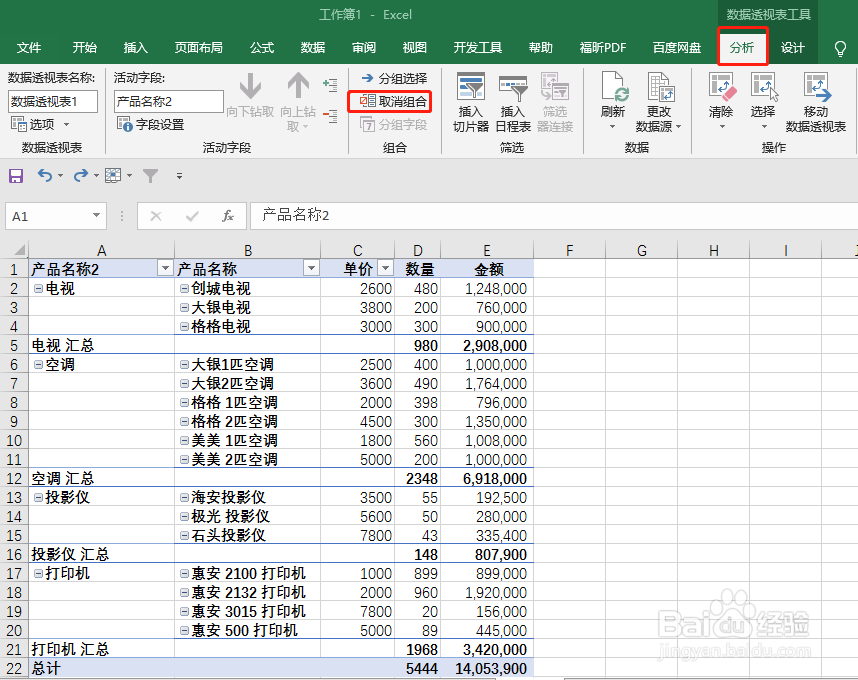Click the Filter funnel icon in quick access toolbar
The height and width of the screenshot is (680, 858).
click(150, 176)
